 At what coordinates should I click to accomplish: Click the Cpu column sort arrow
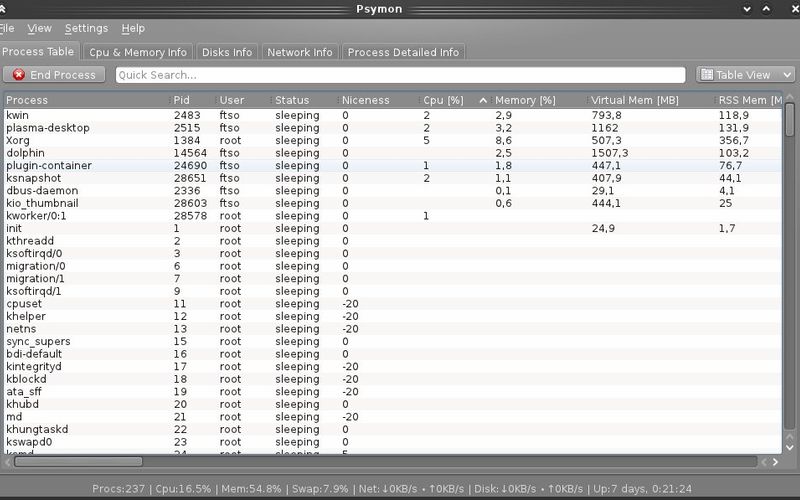point(484,100)
